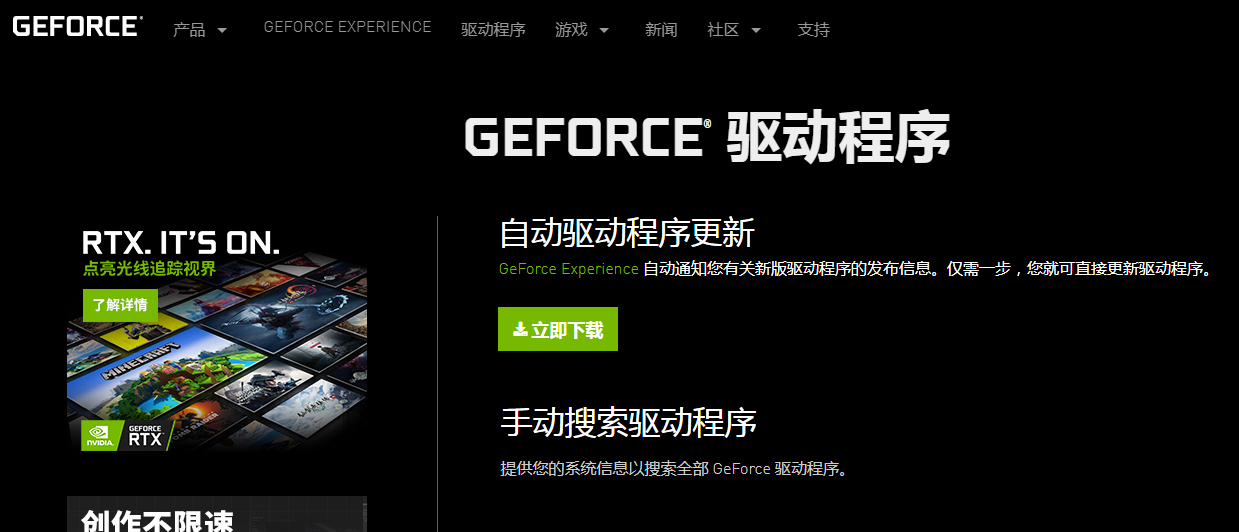Go to the 新闻 page
Image resolution: width=1239 pixels, height=532 pixels.
pyautogui.click(x=661, y=30)
